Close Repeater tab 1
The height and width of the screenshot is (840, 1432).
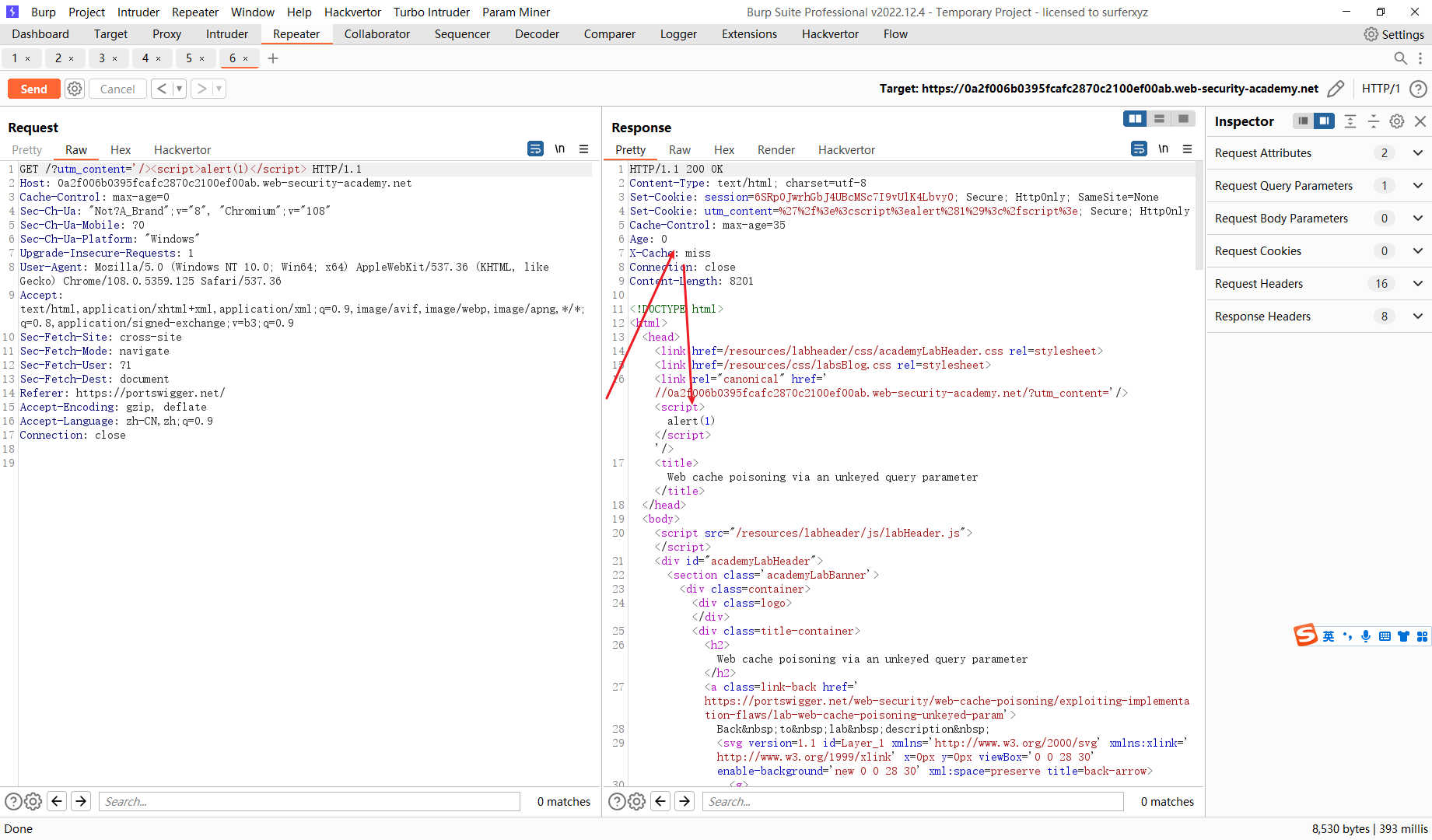pos(28,58)
